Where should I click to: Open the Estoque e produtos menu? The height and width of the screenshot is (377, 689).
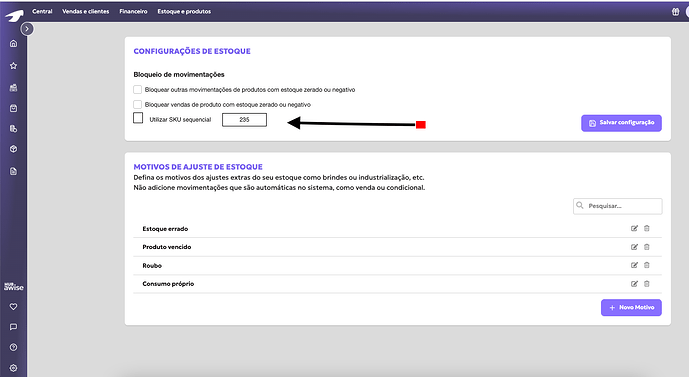[x=184, y=11]
